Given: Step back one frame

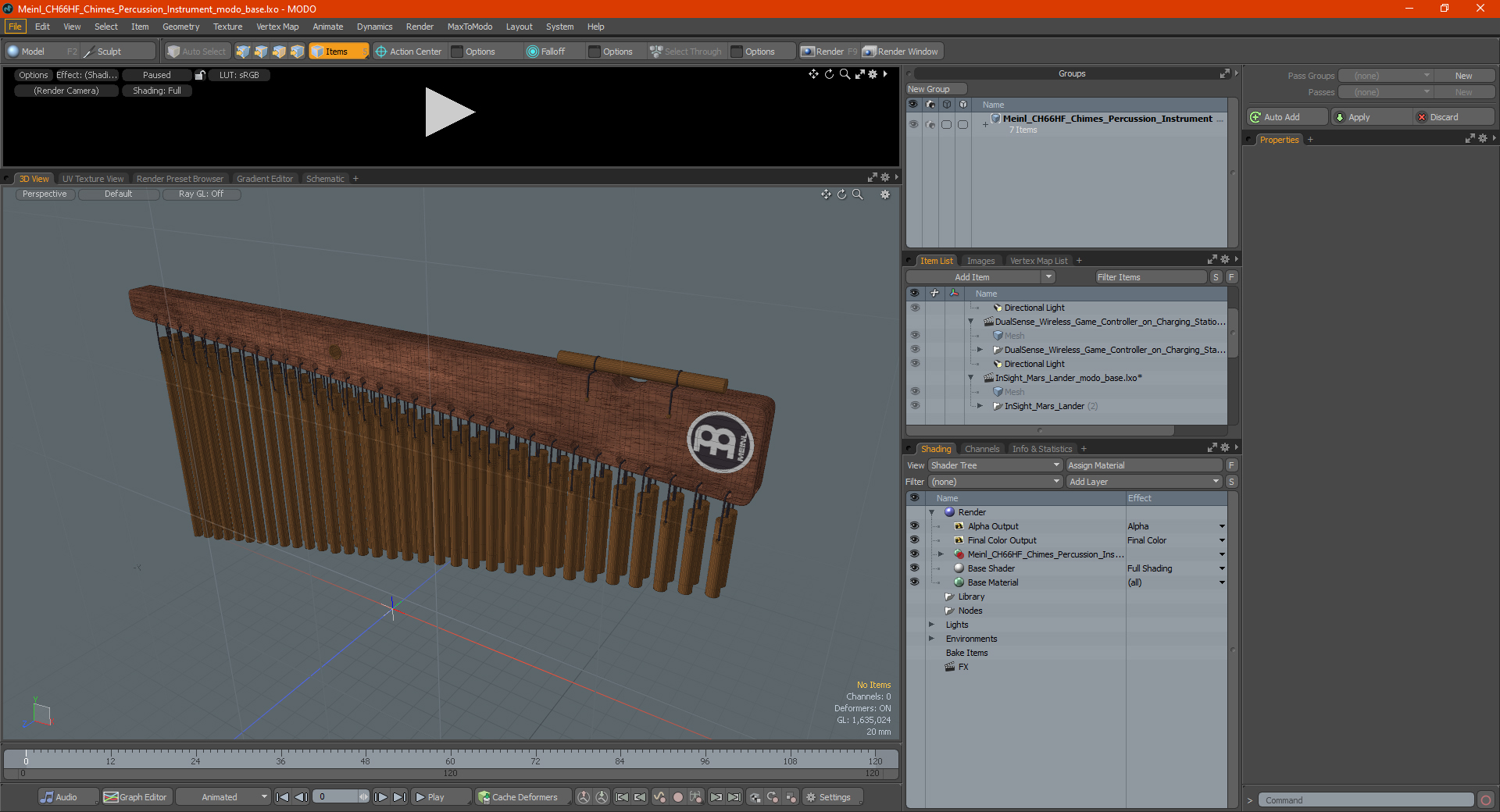Looking at the screenshot, I should click(301, 797).
